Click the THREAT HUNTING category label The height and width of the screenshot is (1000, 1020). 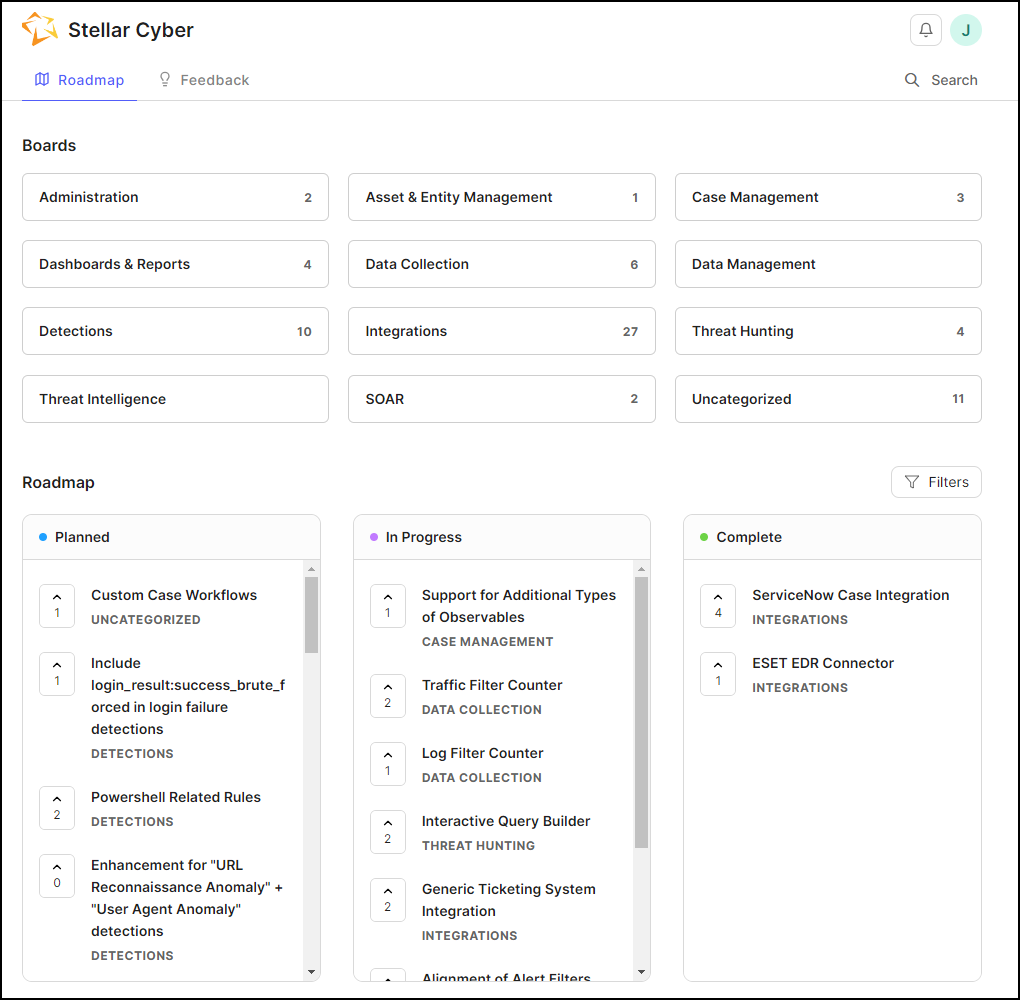tap(478, 846)
